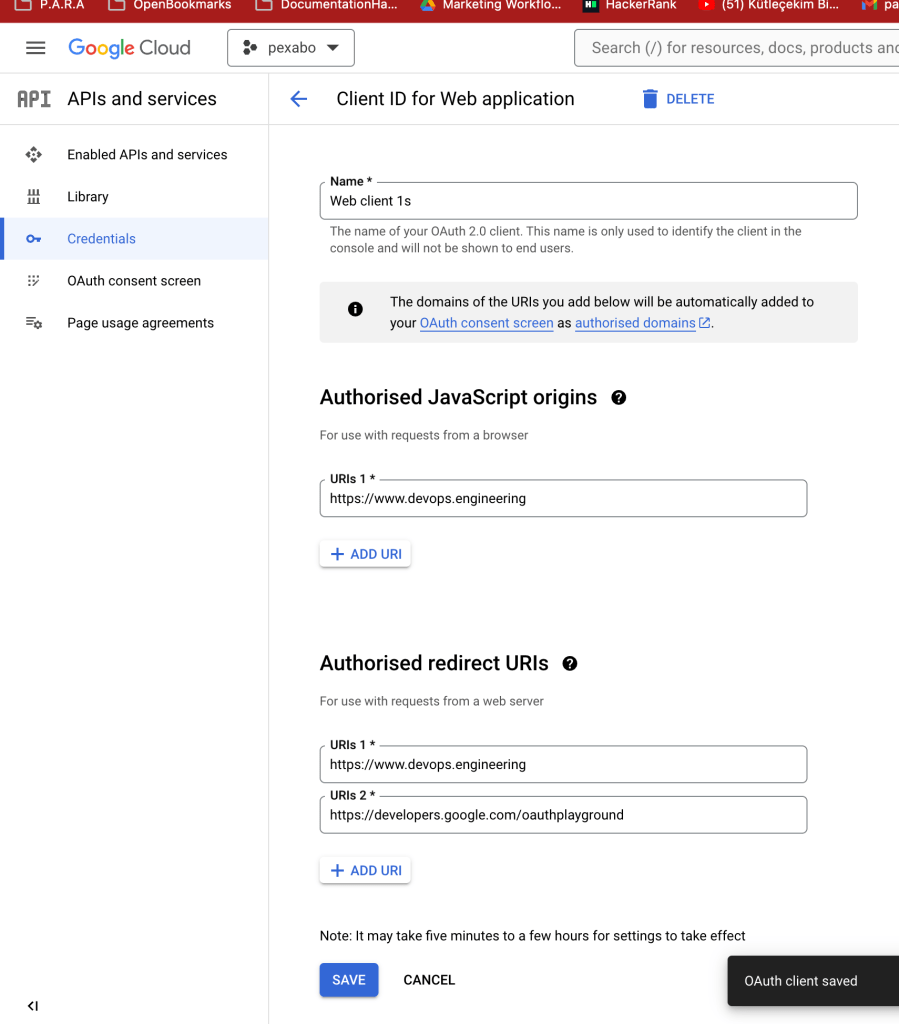Open the pexabo project selector dropdown
The image size is (899, 1024).
291,48
